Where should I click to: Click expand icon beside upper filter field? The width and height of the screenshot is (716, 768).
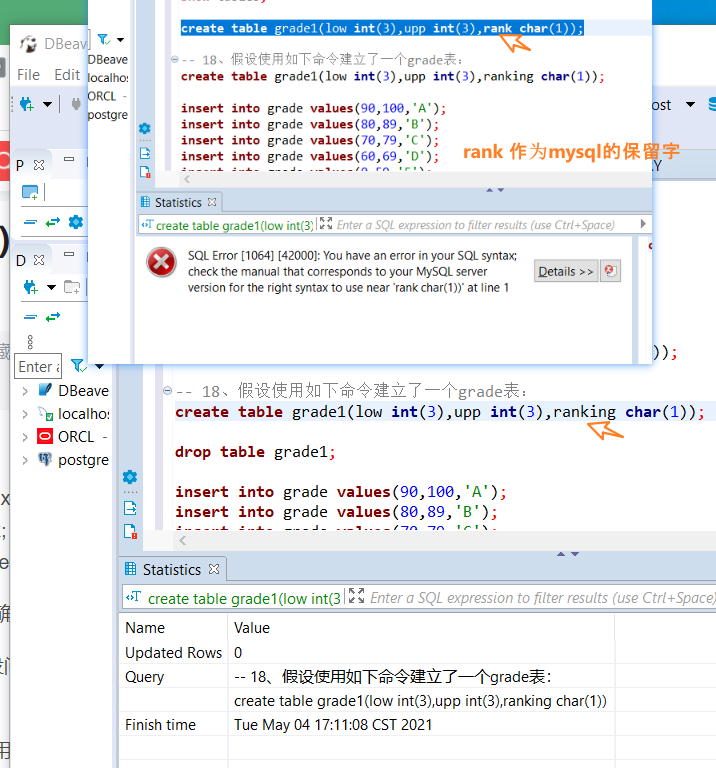click(326, 223)
